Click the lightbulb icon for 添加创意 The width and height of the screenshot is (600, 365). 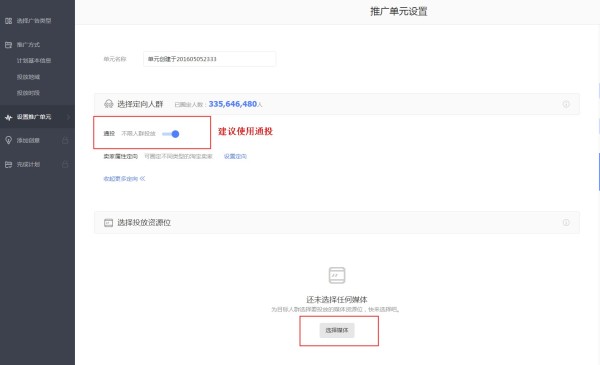click(x=8, y=140)
